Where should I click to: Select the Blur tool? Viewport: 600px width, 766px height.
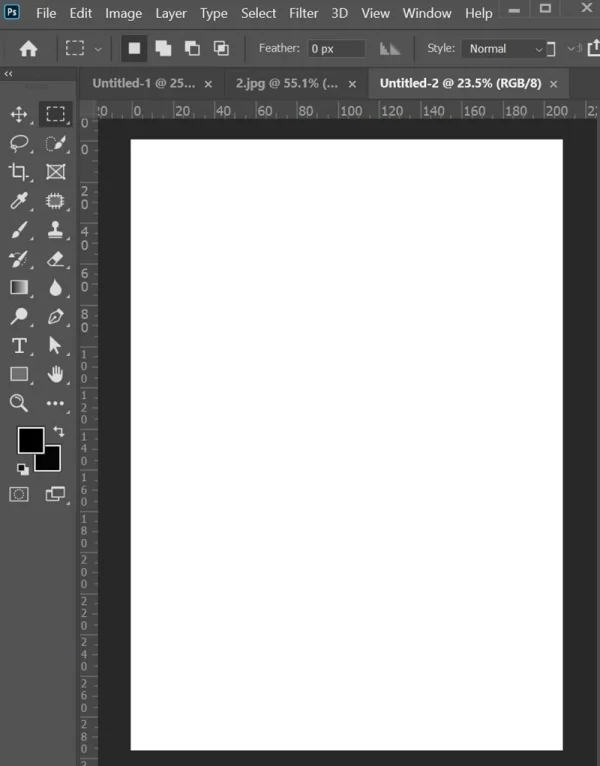[55, 288]
